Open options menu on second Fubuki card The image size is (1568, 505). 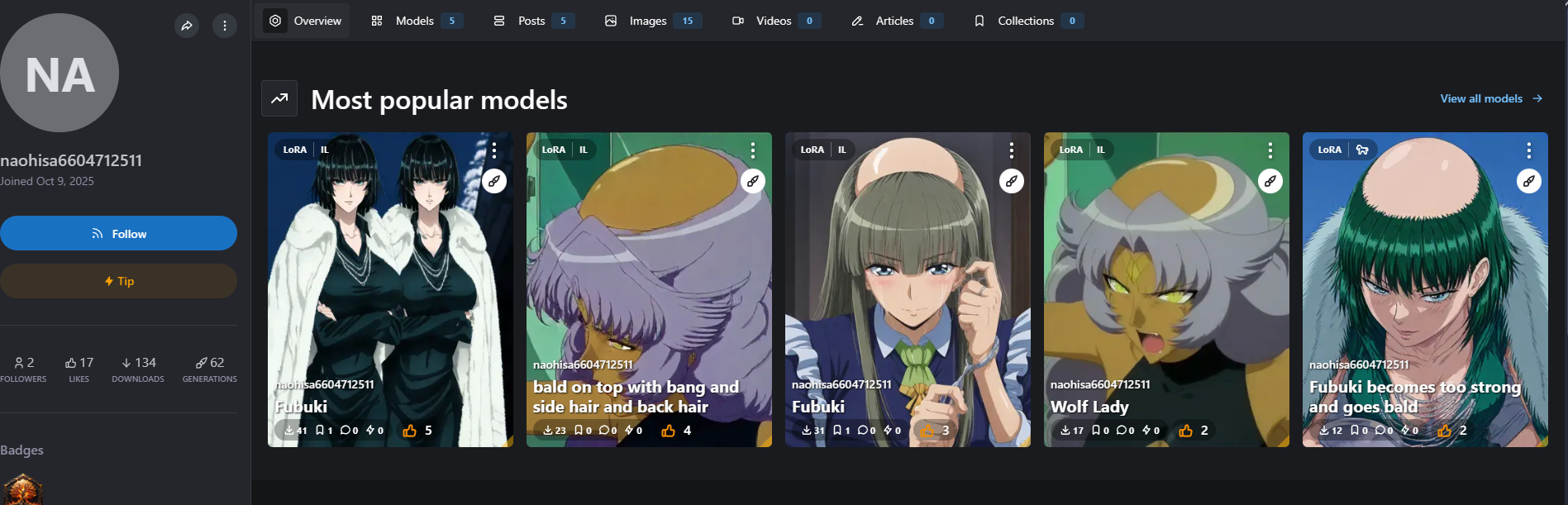point(1012,150)
